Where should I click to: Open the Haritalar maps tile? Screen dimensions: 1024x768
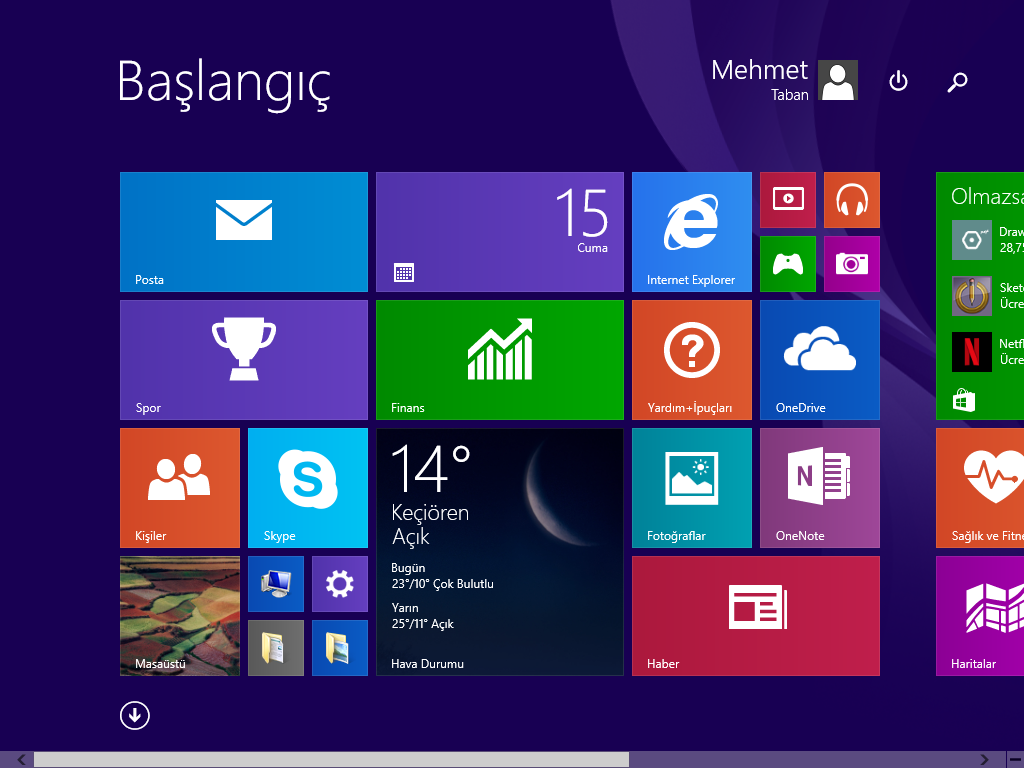980,616
